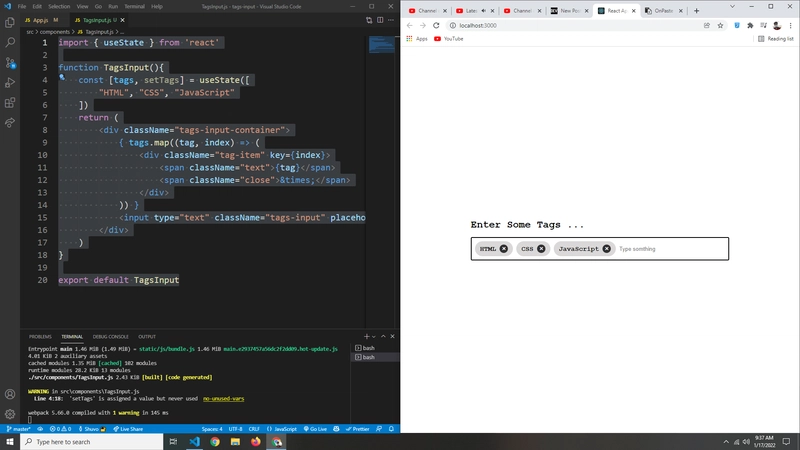
Task: Click the Type something tags input field
Action: [x=671, y=249]
